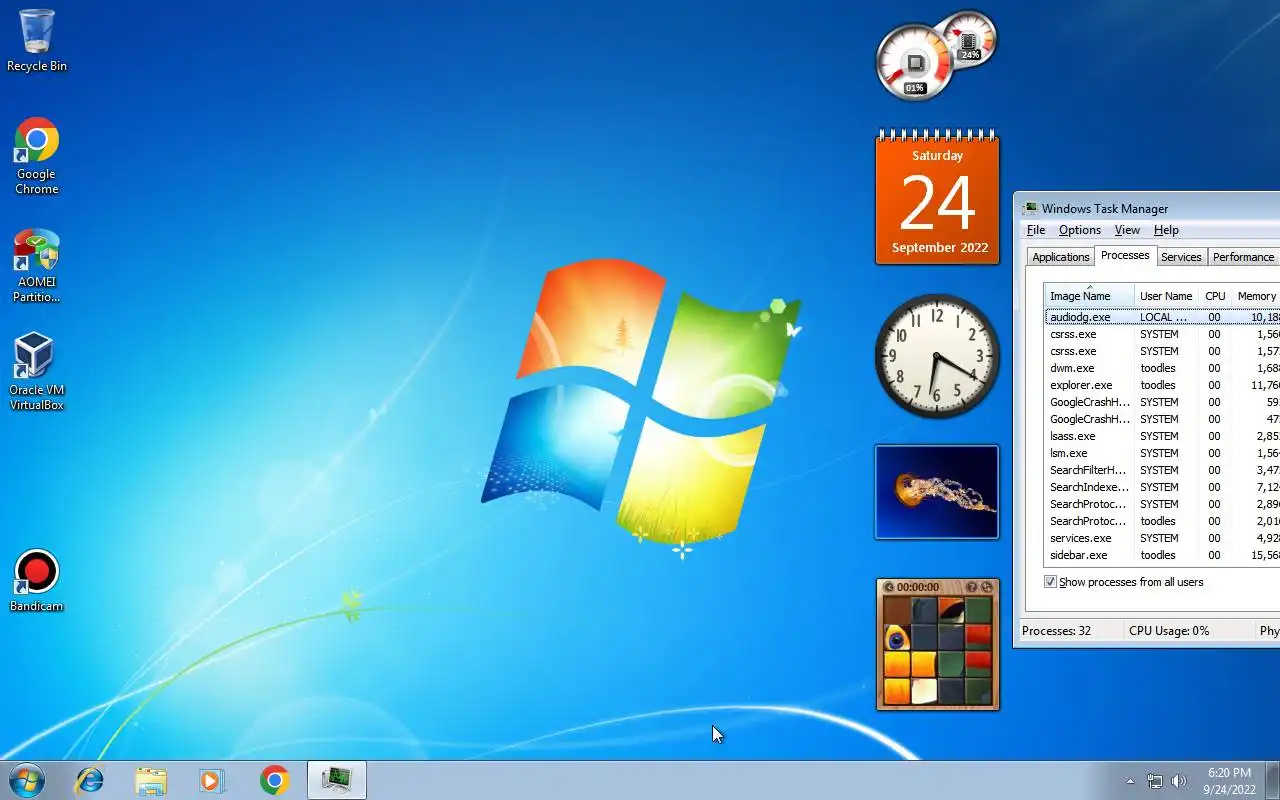Switch to the Services tab
This screenshot has height=800, width=1280.
1181,257
